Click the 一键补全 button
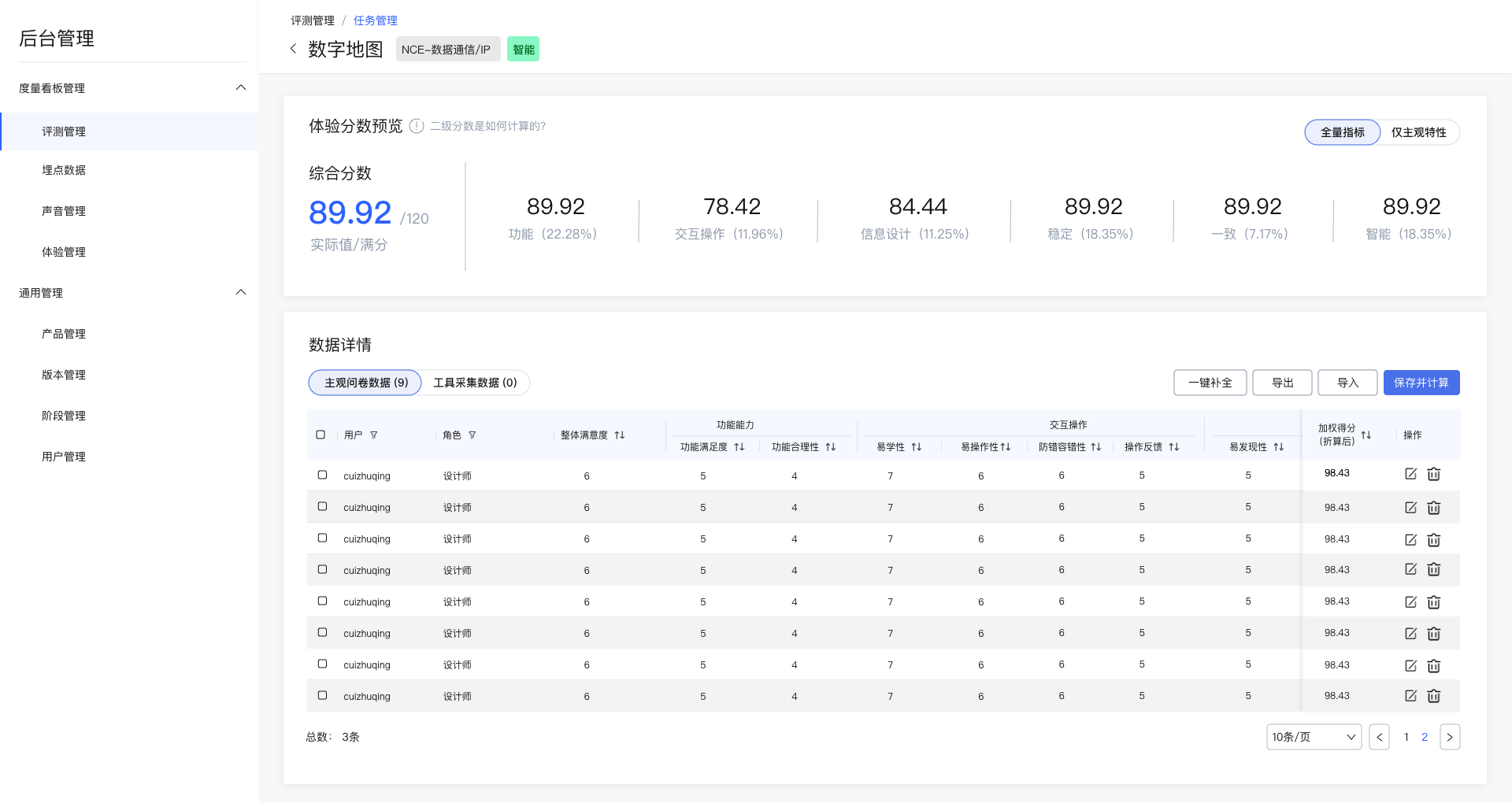1512x803 pixels. pos(1210,383)
